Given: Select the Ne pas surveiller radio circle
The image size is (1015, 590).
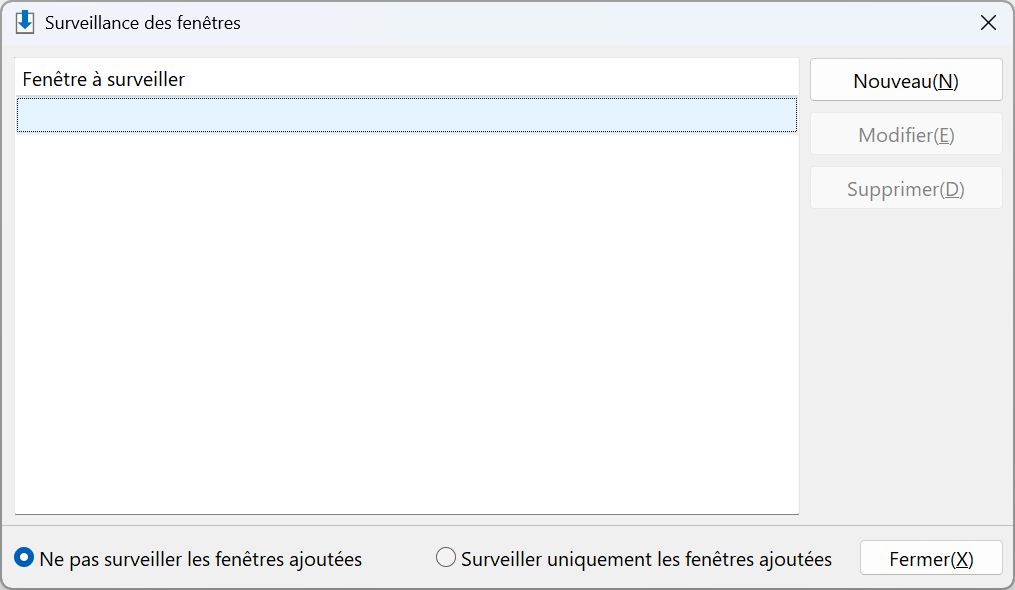Looking at the screenshot, I should [24, 557].
